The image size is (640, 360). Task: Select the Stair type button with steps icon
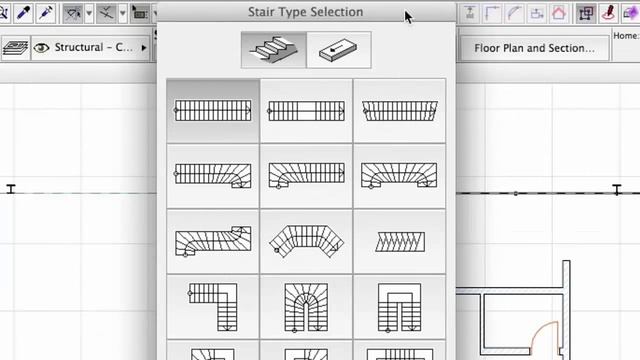coord(273,50)
